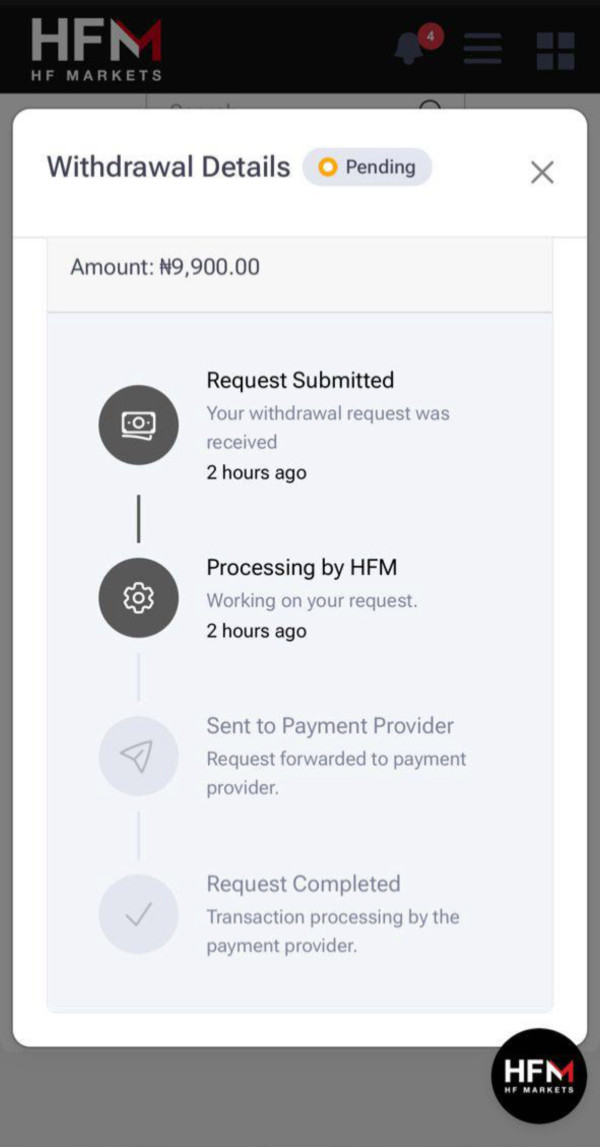Click the Amount ₦9,900.00 row
Viewport: 600px width, 1147px height.
tap(299, 268)
